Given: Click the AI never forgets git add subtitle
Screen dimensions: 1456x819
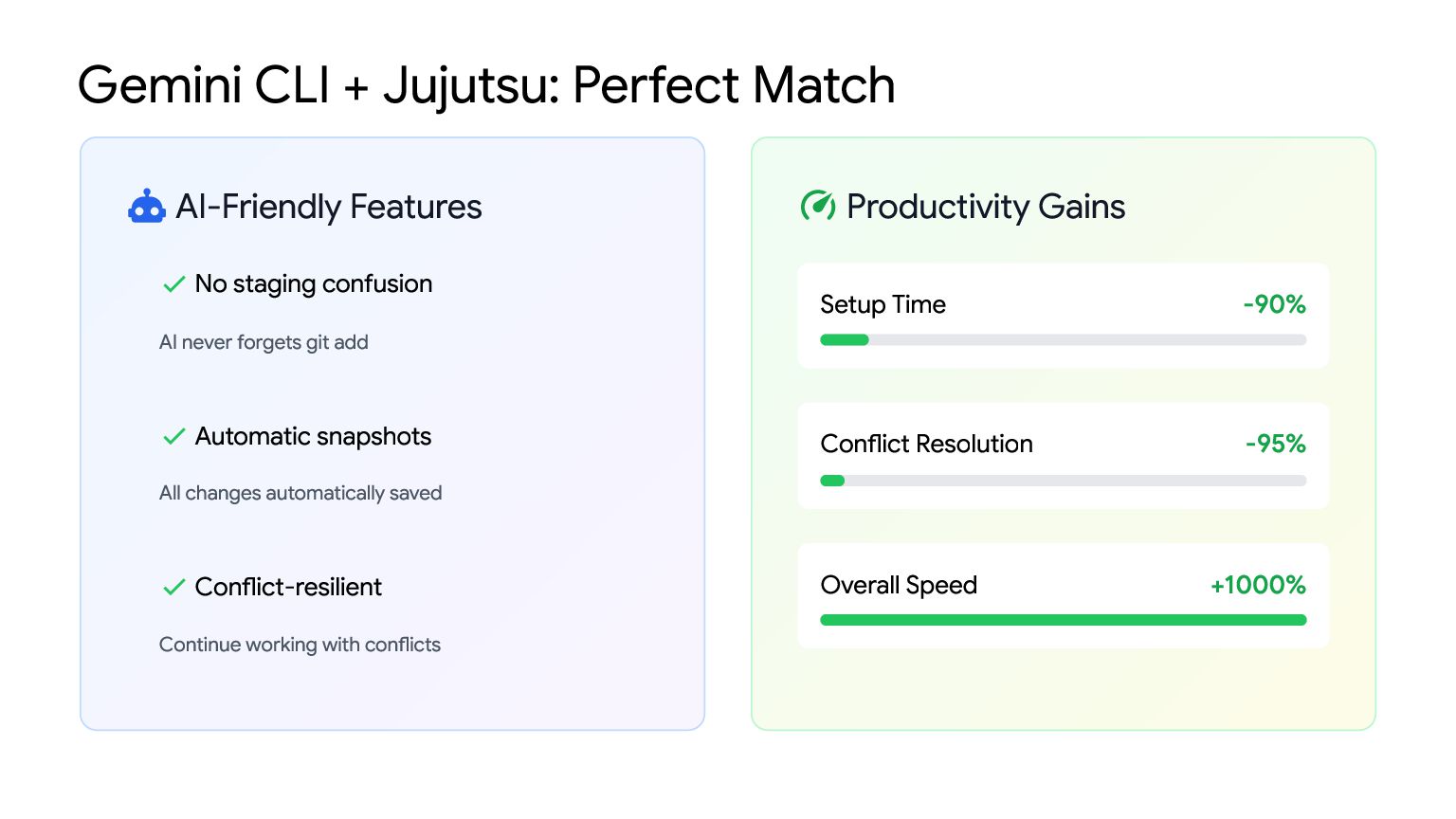Looking at the screenshot, I should coord(264,342).
